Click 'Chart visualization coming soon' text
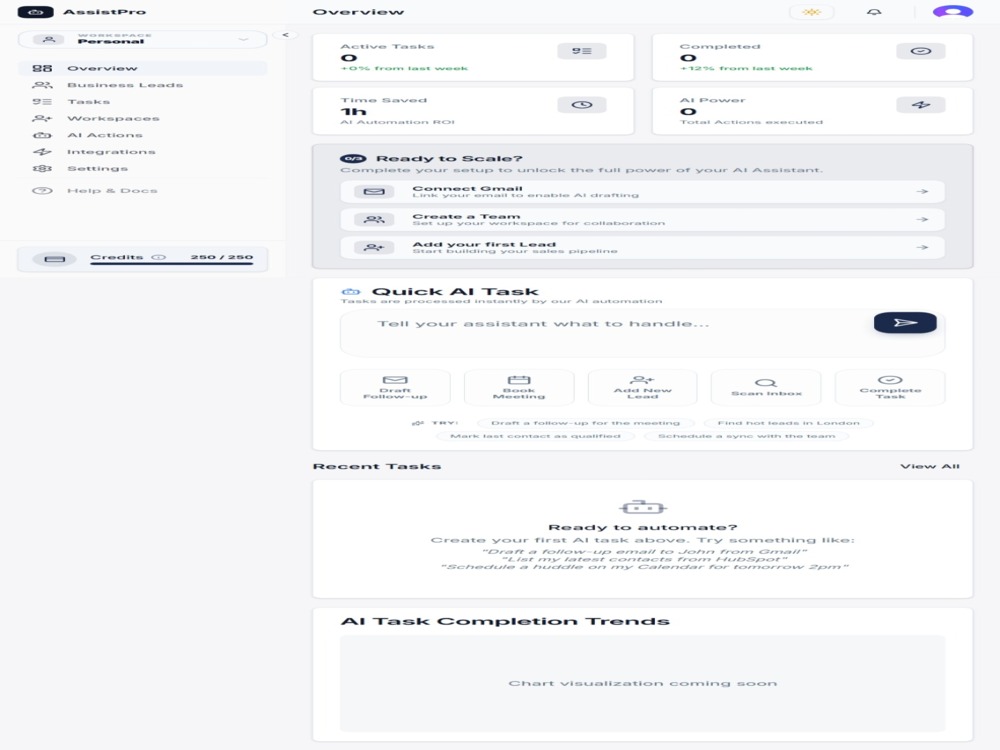The height and width of the screenshot is (750, 1000). pos(642,683)
